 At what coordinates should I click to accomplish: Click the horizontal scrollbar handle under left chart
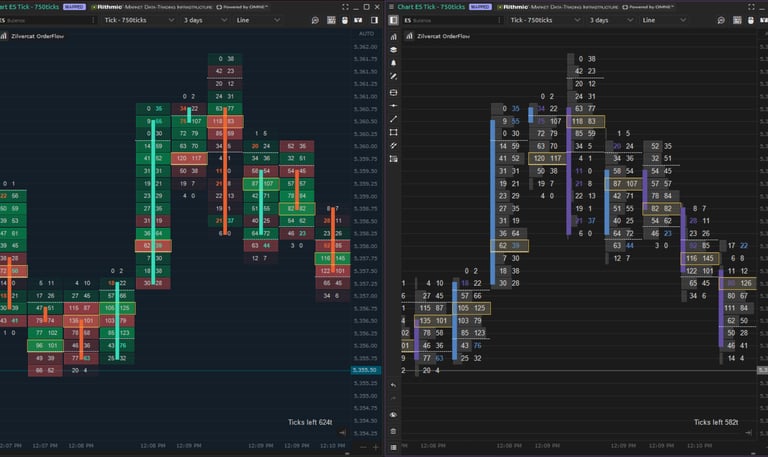(347, 454)
